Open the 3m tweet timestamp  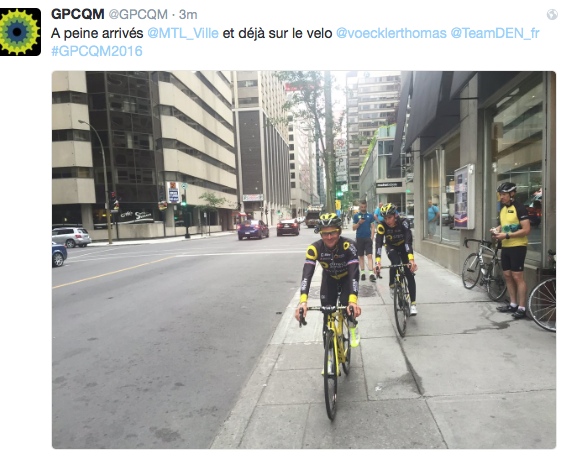click(188, 14)
